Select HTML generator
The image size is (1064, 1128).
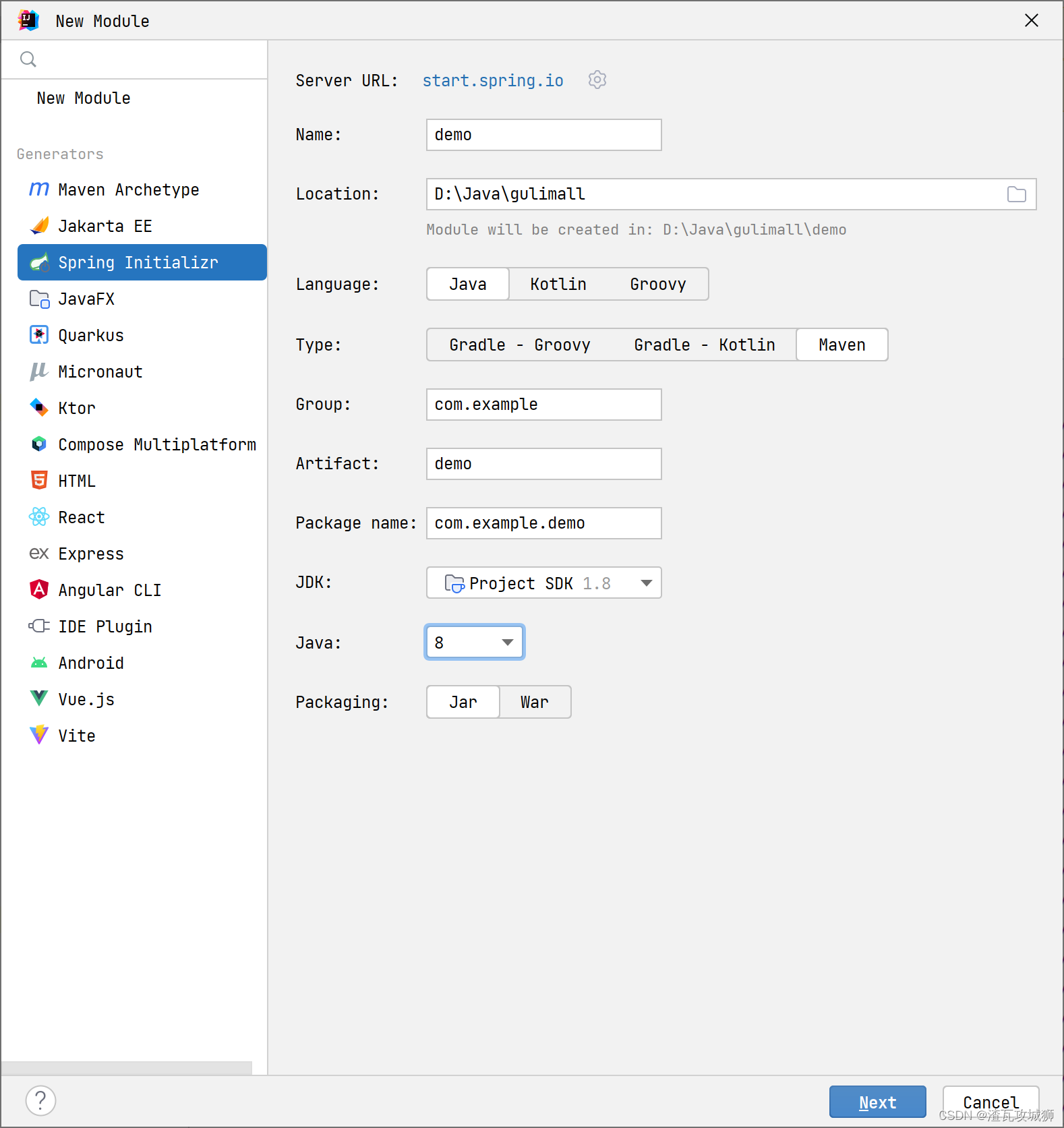click(142, 481)
